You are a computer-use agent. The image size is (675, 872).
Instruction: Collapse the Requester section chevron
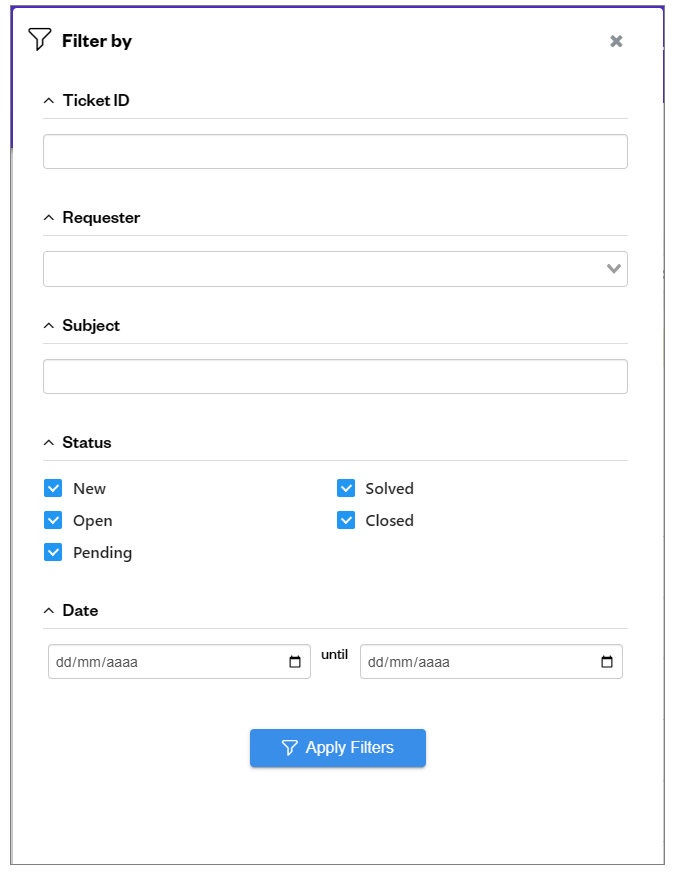click(49, 217)
